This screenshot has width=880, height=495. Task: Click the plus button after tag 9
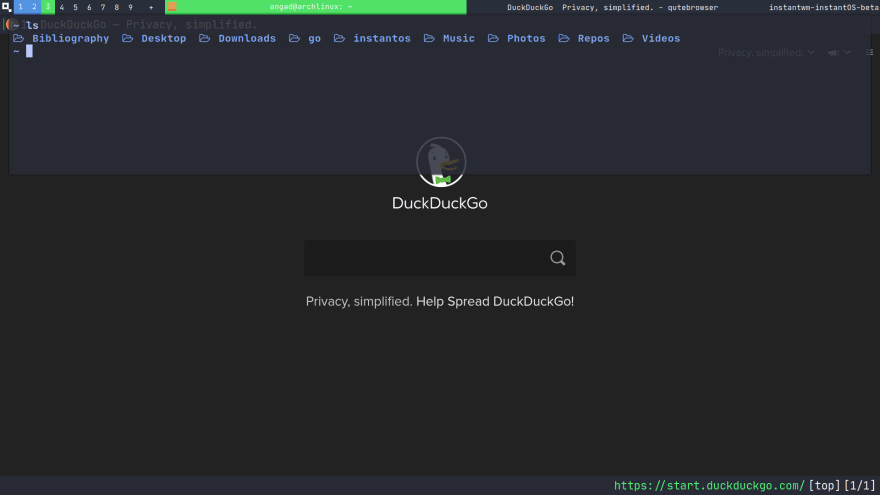[x=151, y=7]
